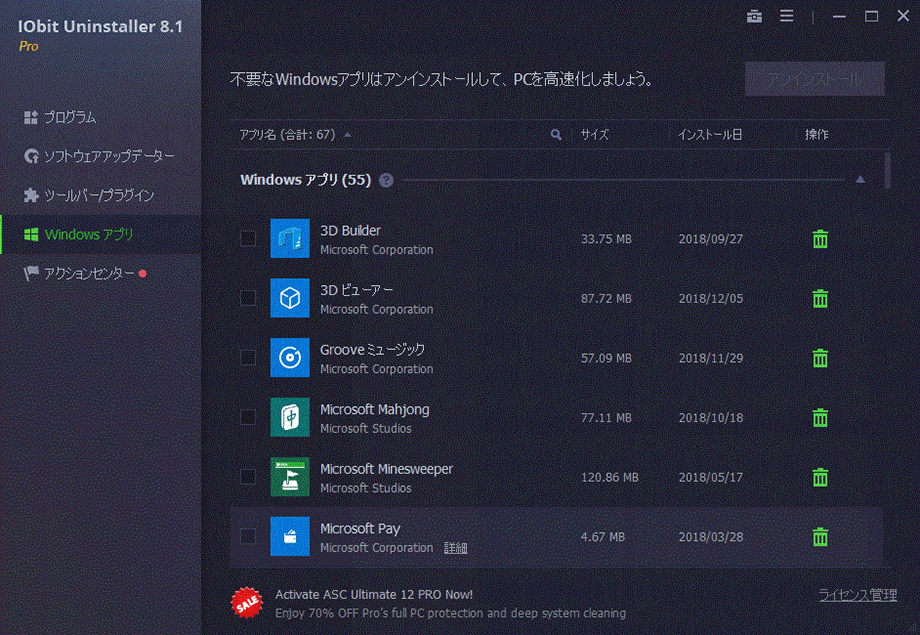Select the Groove ミュージック checkbox

click(248, 357)
